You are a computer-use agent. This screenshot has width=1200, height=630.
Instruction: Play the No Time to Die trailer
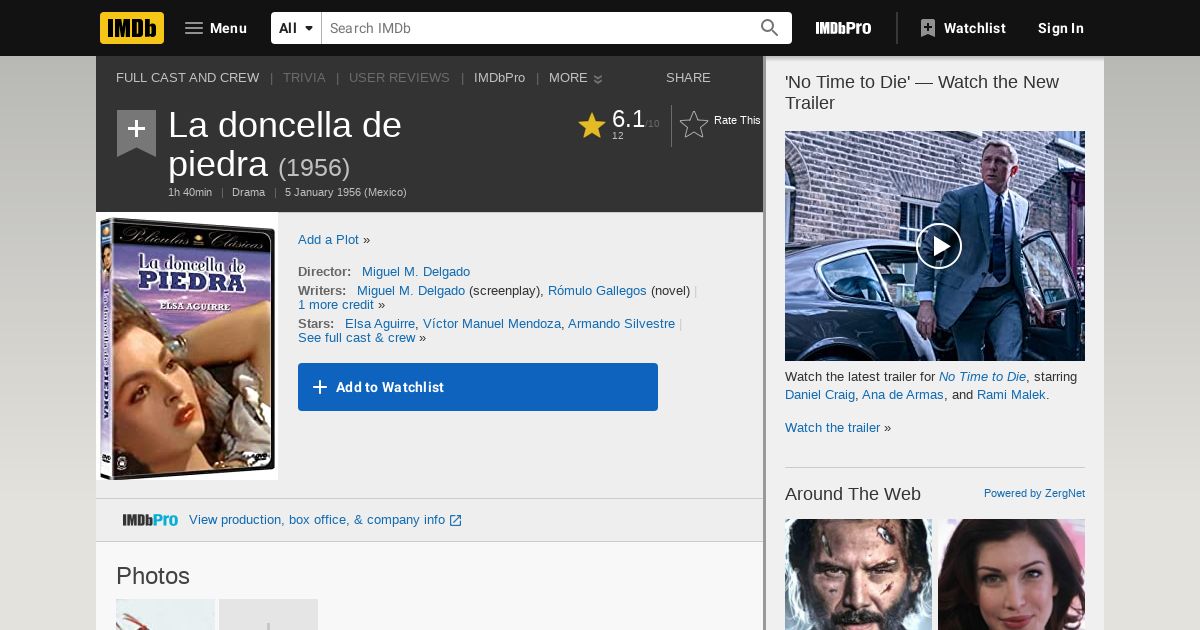point(939,246)
